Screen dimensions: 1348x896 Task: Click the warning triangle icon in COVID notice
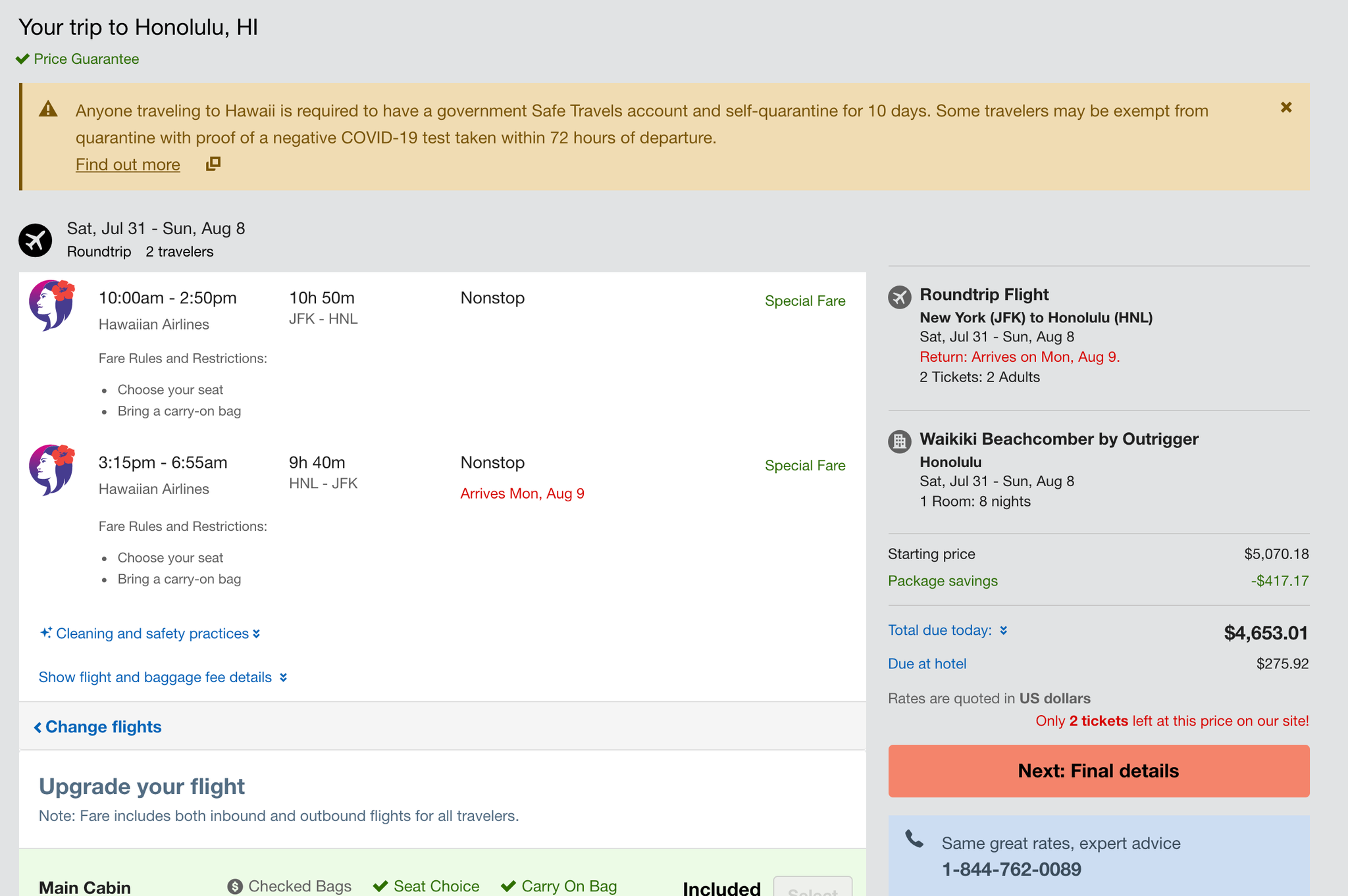[49, 109]
